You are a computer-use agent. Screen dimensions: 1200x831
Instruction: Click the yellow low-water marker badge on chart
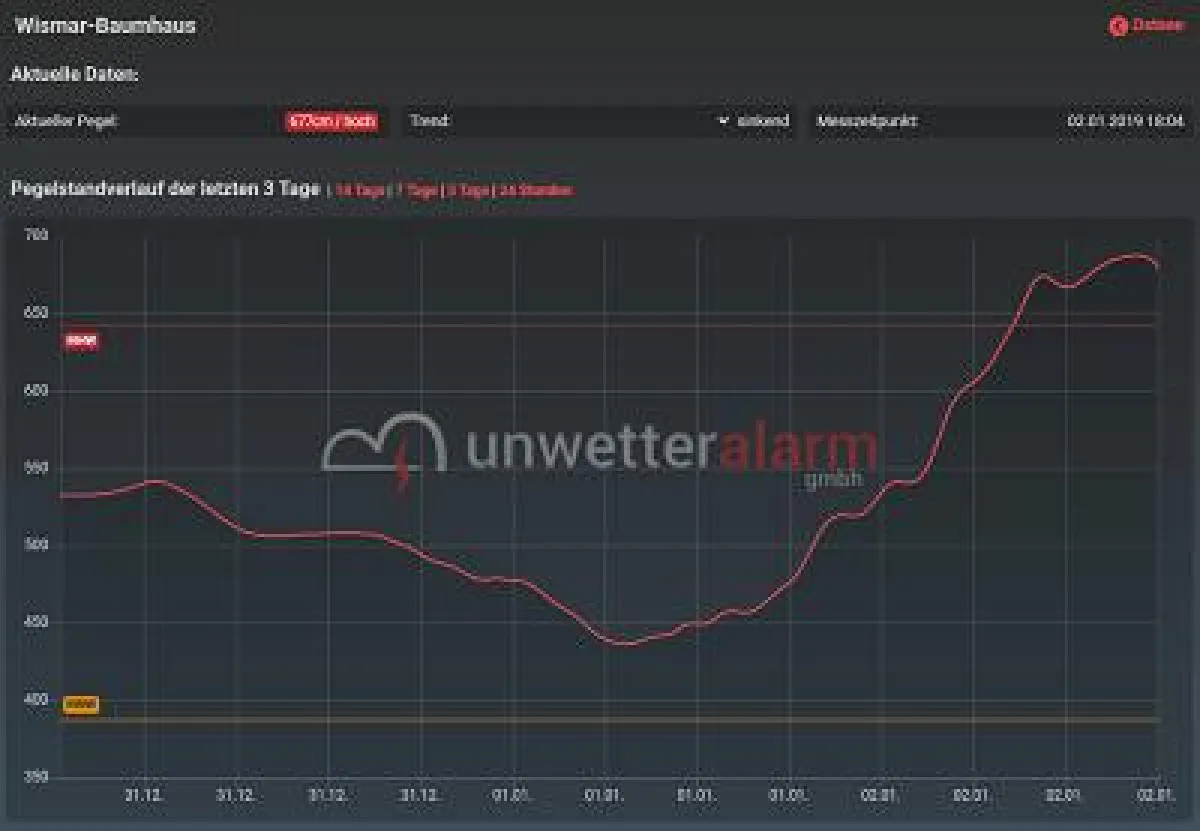81,704
